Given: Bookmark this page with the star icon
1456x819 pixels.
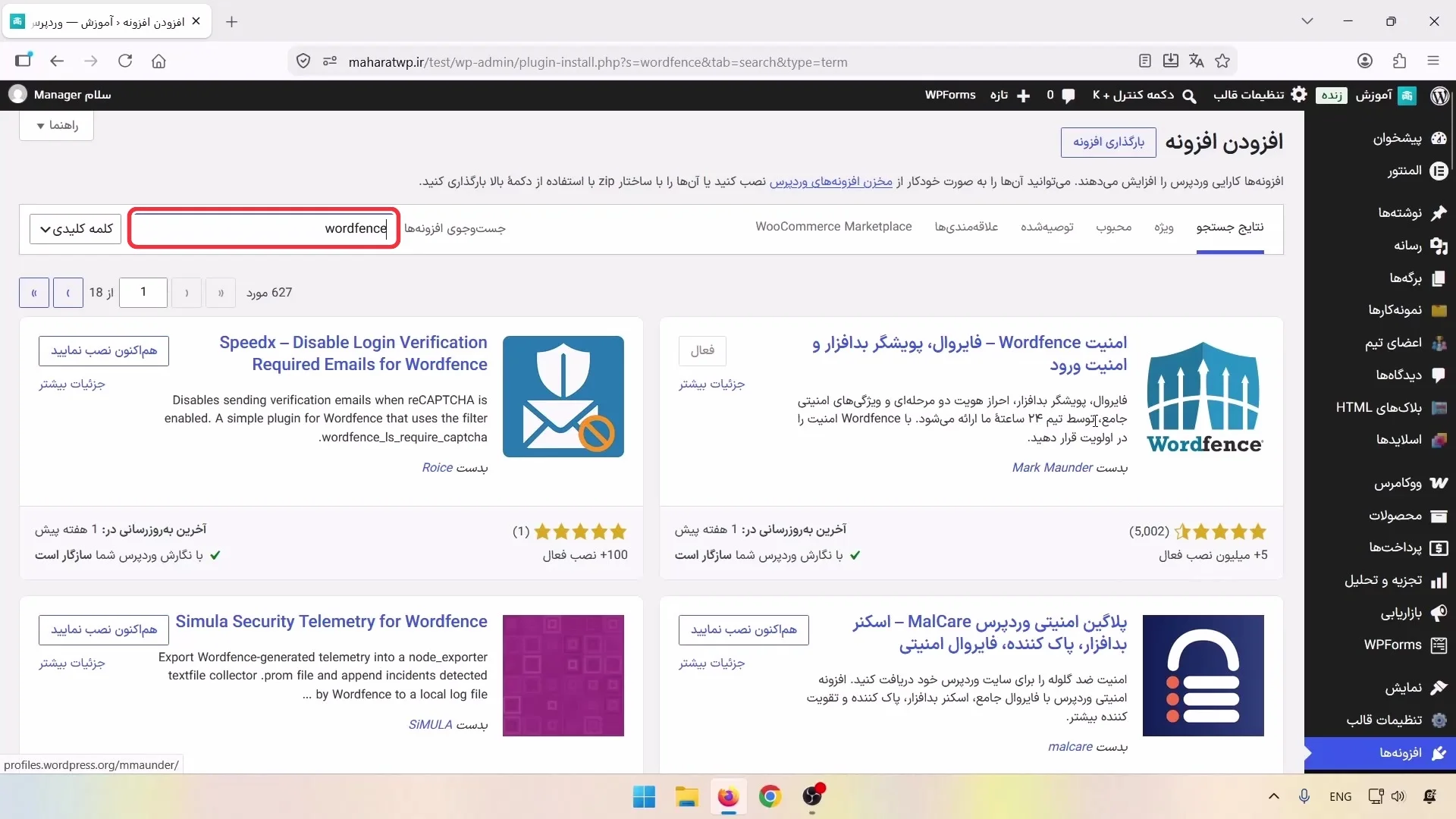Looking at the screenshot, I should click(x=1222, y=61).
